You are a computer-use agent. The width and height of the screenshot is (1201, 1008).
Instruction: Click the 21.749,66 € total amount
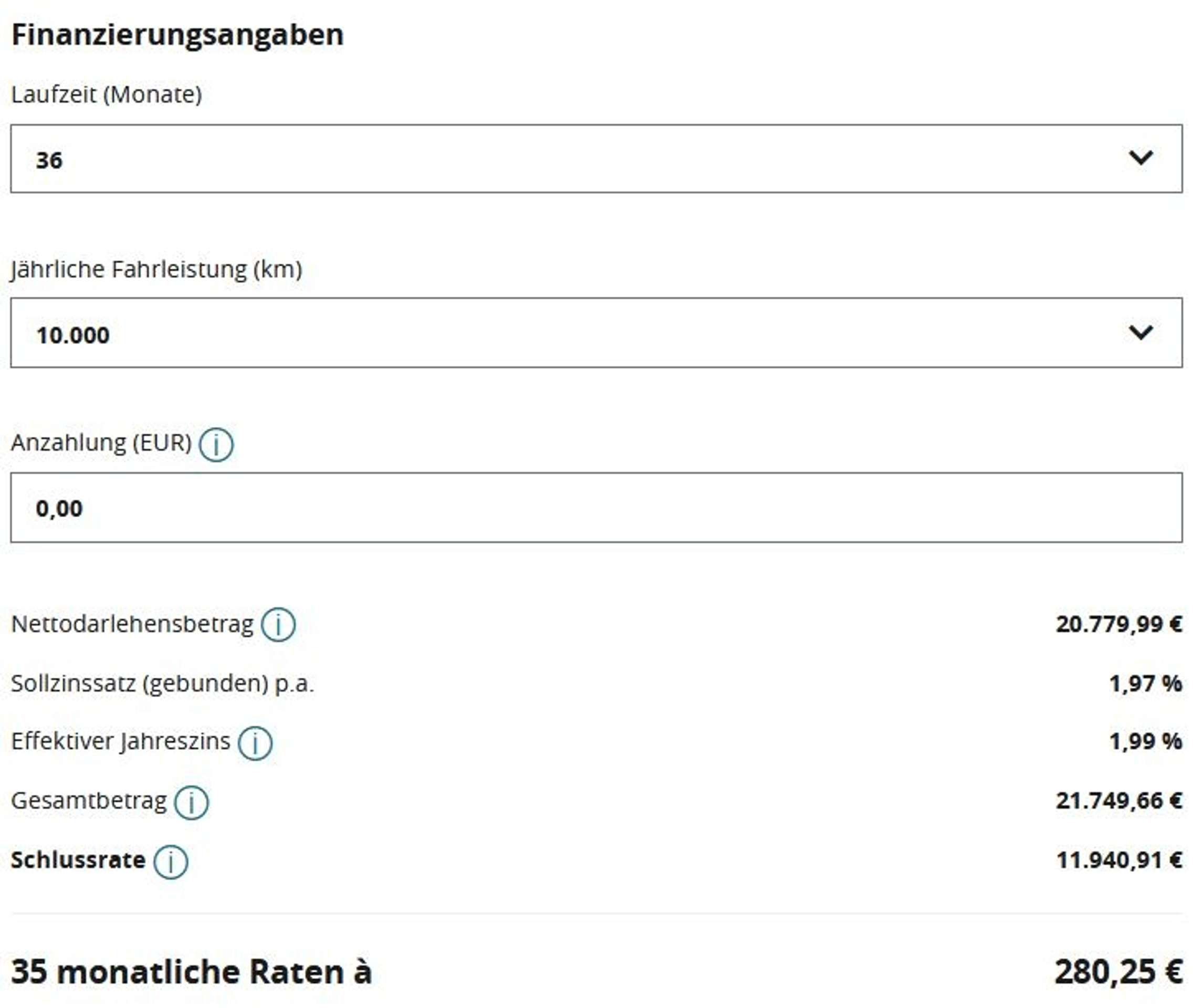1119,801
